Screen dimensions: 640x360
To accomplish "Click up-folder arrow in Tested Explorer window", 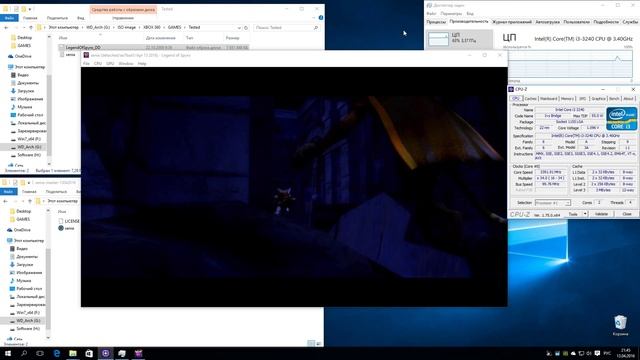I will [x=31, y=28].
